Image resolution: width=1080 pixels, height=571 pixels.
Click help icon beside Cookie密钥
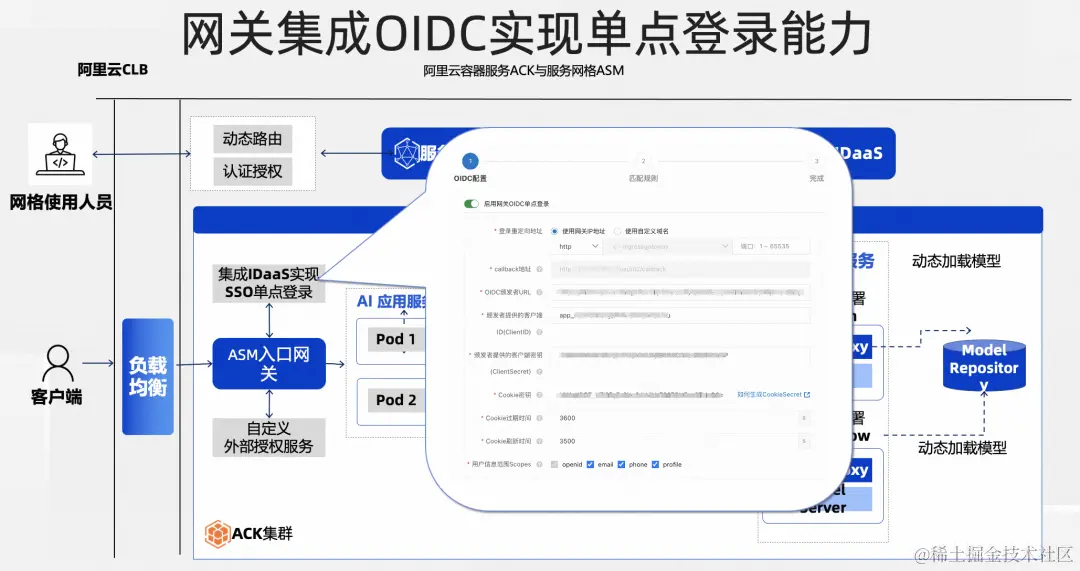(x=539, y=395)
